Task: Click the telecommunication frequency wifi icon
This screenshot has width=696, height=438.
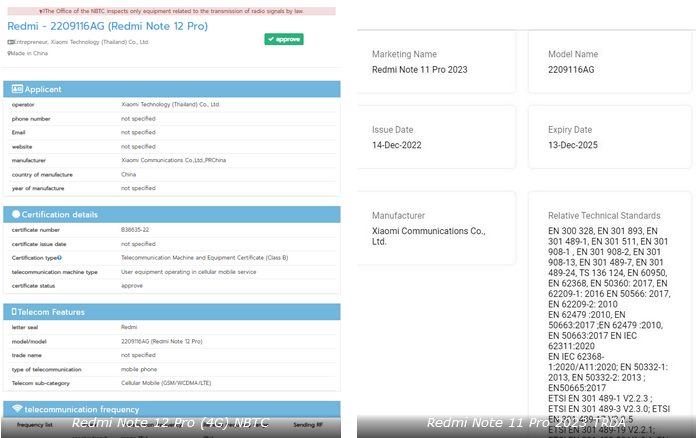Action: point(17,408)
